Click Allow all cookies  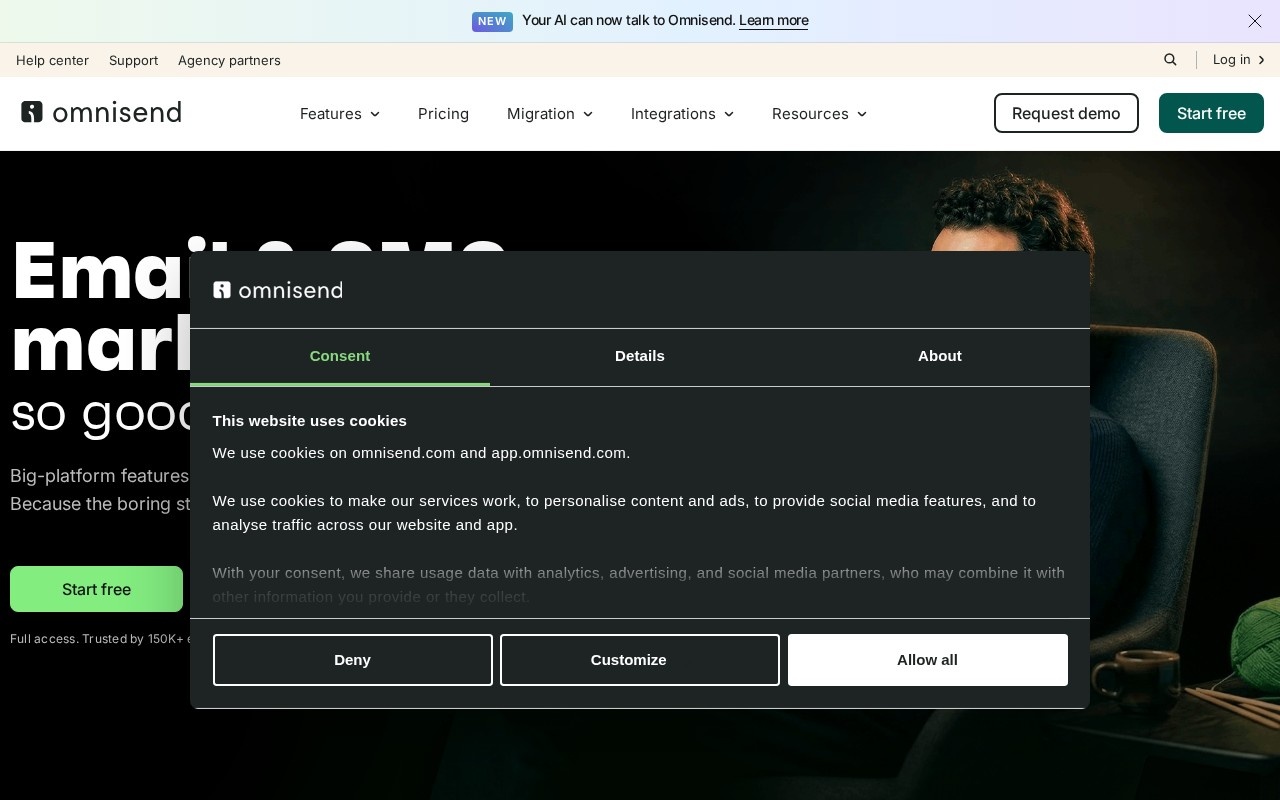pyautogui.click(x=928, y=660)
